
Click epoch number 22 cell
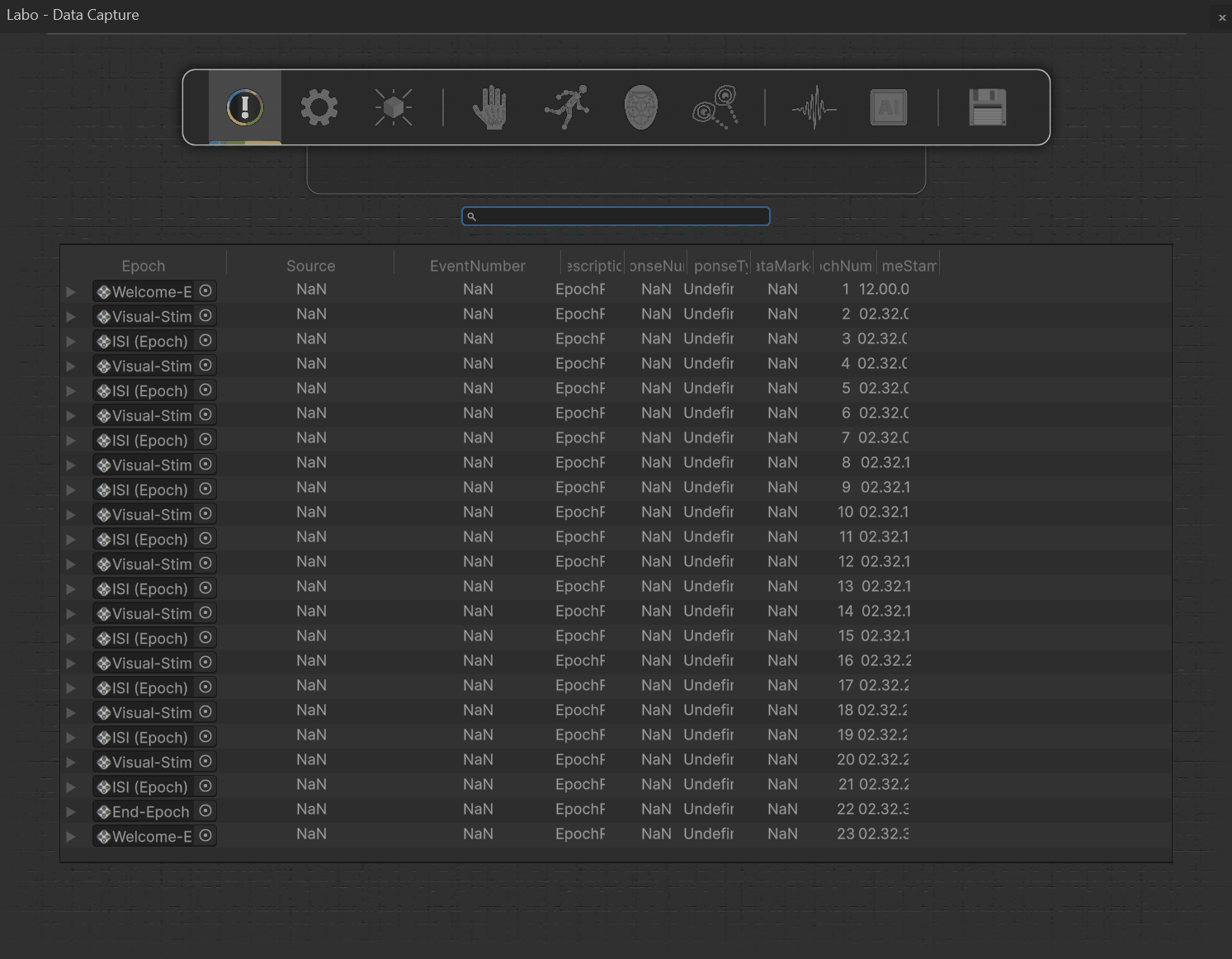(846, 809)
